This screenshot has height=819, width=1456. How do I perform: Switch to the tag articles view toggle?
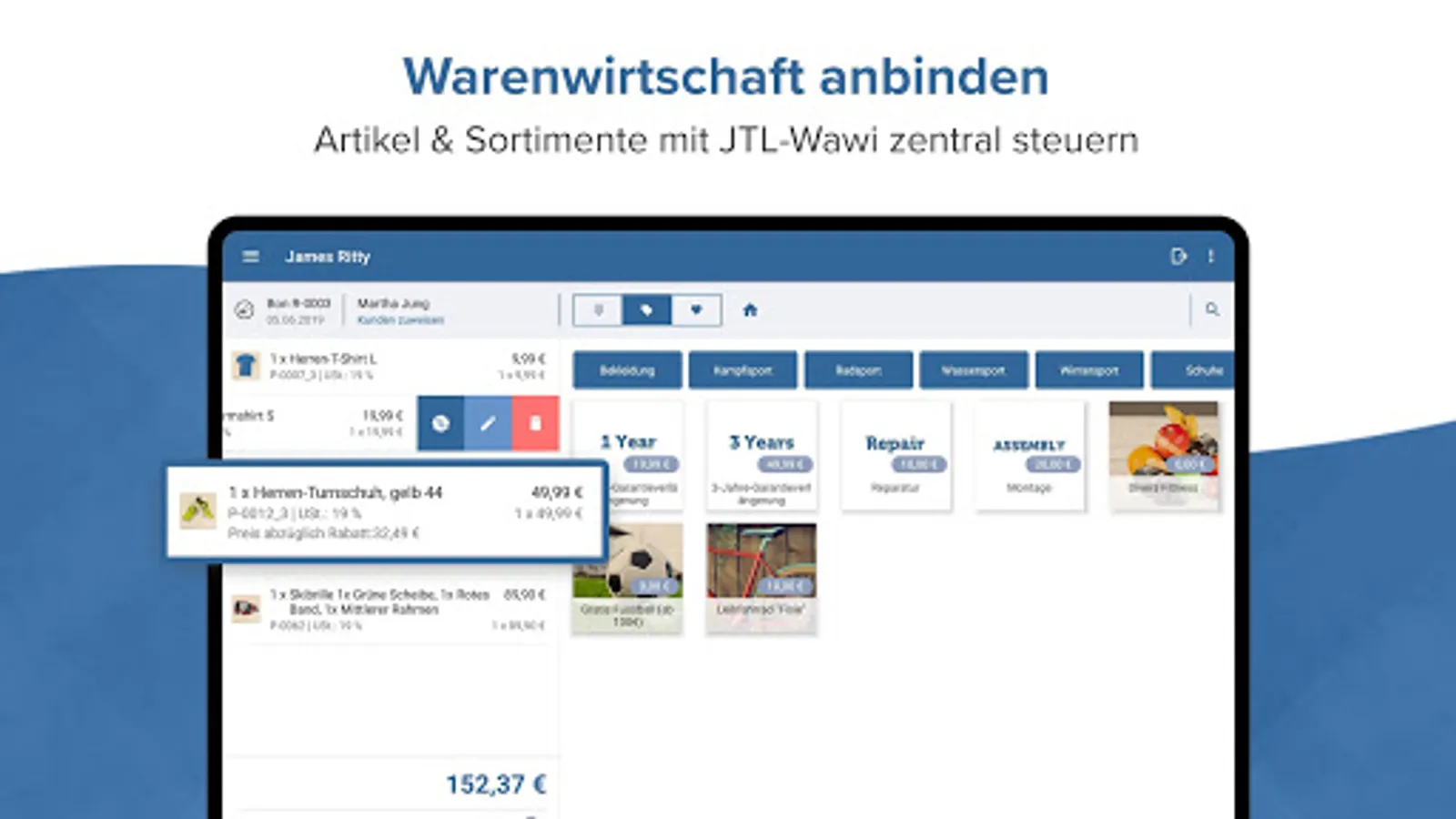point(647,310)
